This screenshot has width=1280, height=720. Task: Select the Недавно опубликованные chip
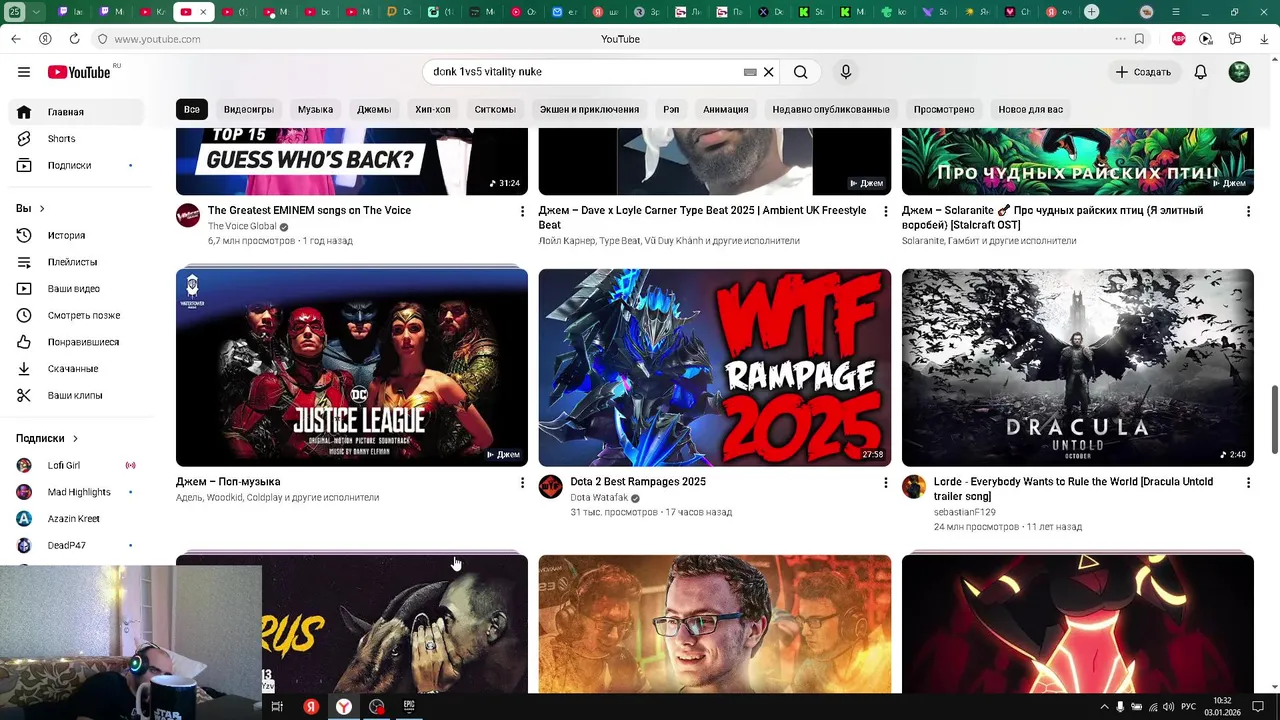(x=831, y=109)
